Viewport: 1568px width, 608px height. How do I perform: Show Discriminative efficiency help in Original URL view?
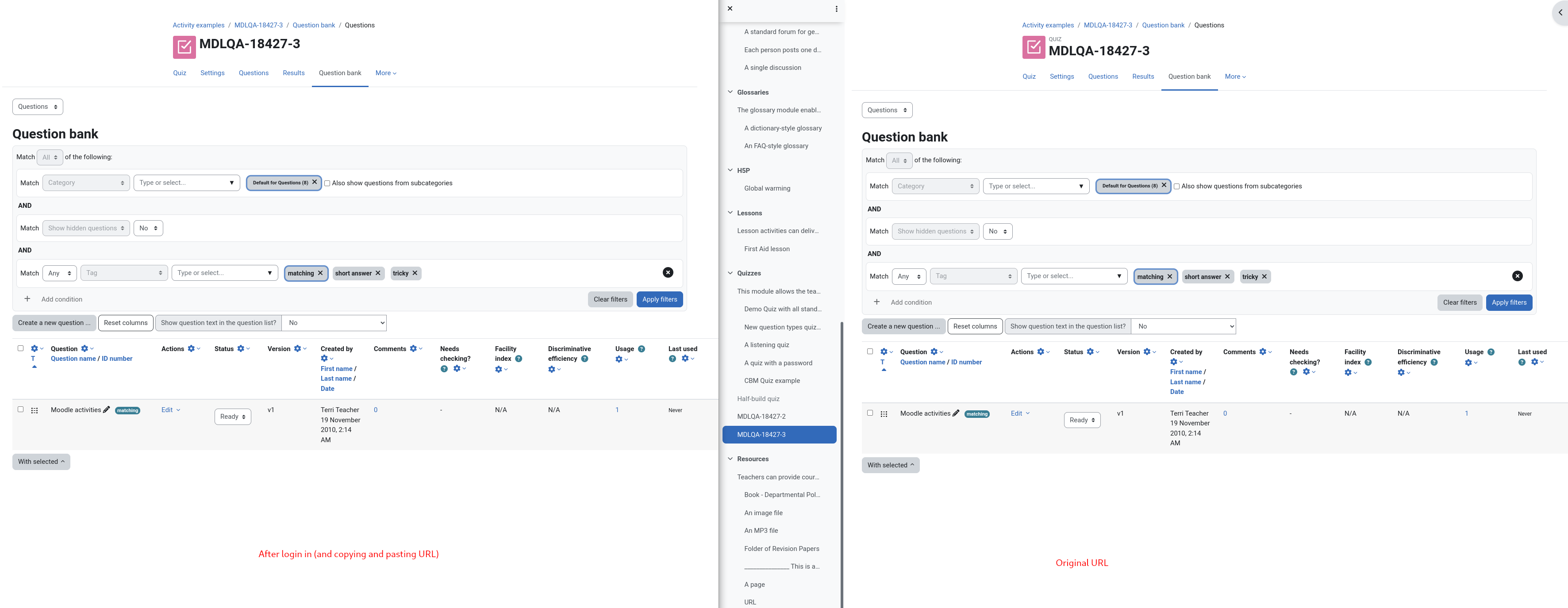(1433, 362)
